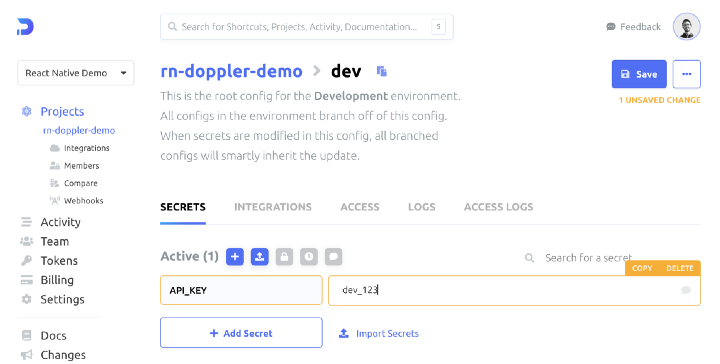Switch to the ACCESS tab
The height and width of the screenshot is (364, 720).
pos(360,207)
